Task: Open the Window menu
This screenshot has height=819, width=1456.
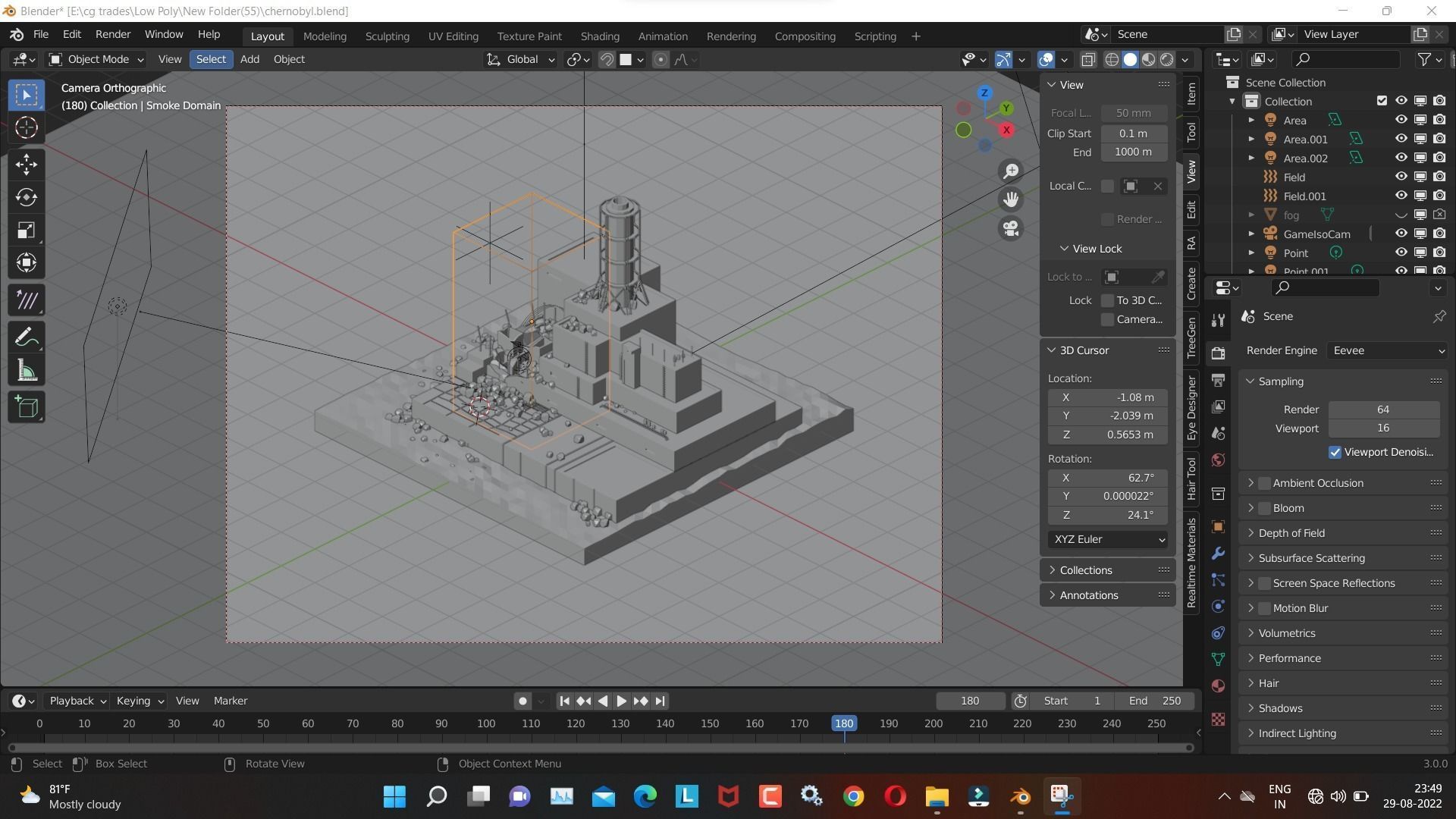Action: pos(164,34)
